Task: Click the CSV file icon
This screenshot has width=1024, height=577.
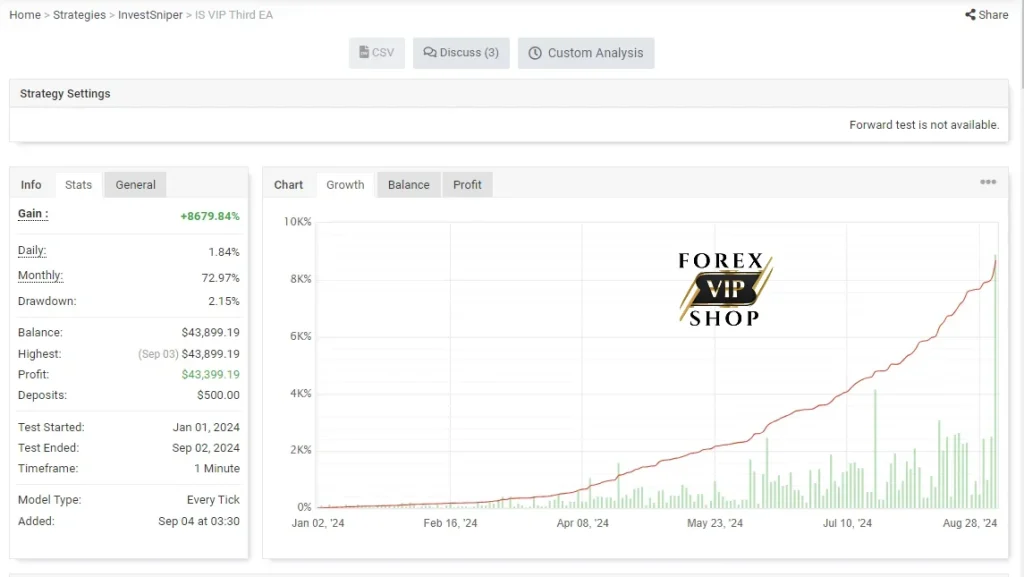Action: [x=364, y=52]
